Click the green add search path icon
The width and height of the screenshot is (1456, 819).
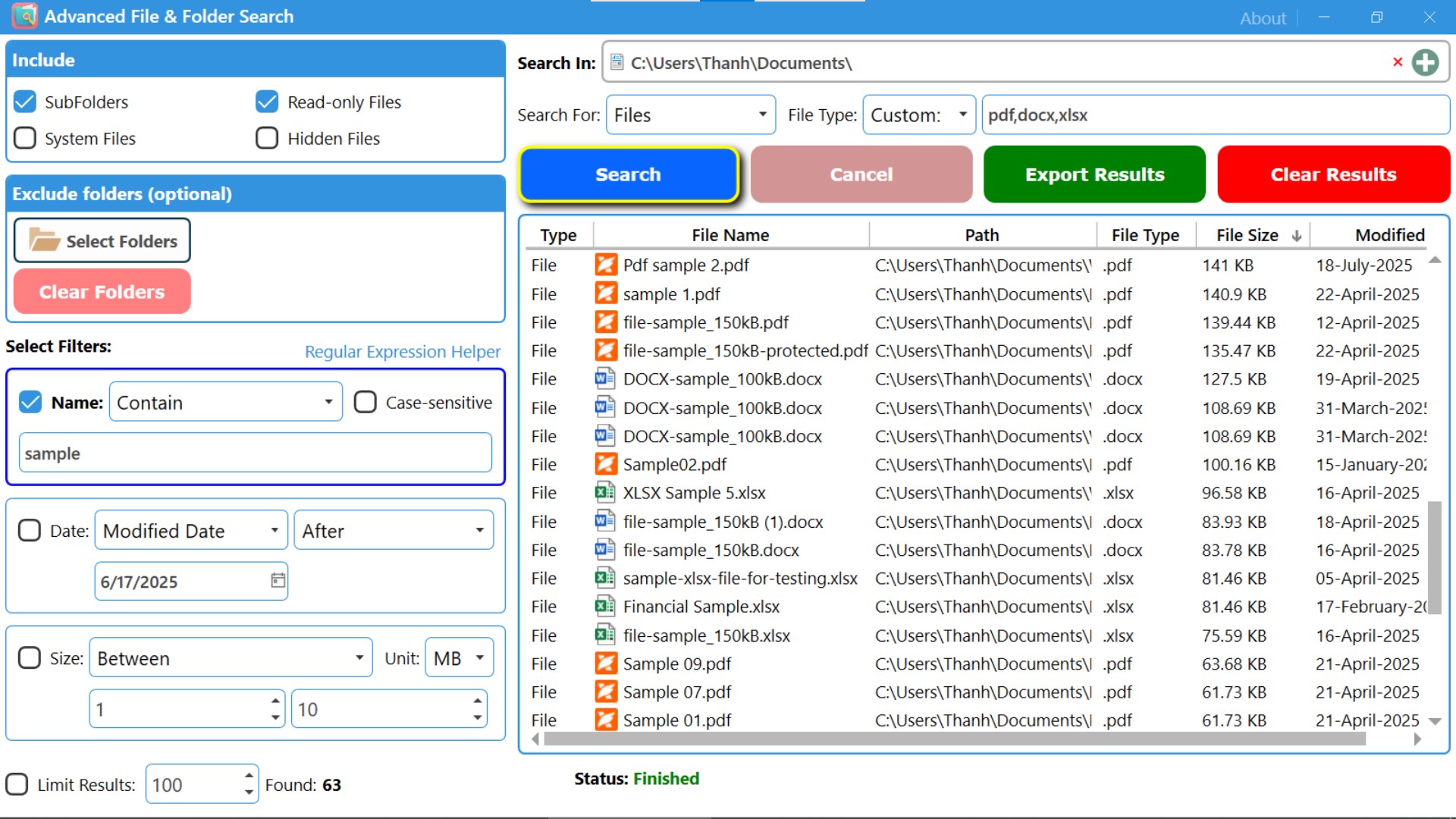(x=1426, y=62)
